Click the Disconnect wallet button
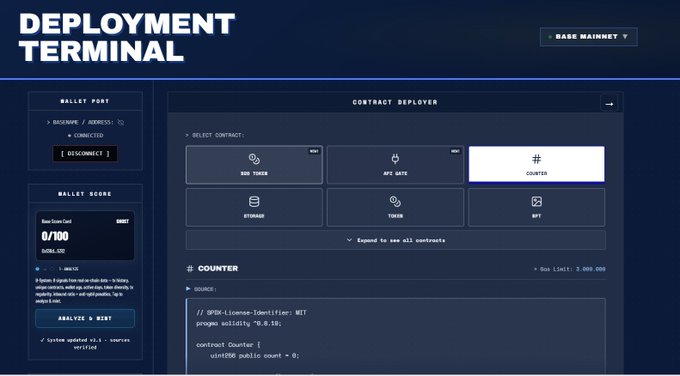This screenshot has width=680, height=376. click(85, 154)
